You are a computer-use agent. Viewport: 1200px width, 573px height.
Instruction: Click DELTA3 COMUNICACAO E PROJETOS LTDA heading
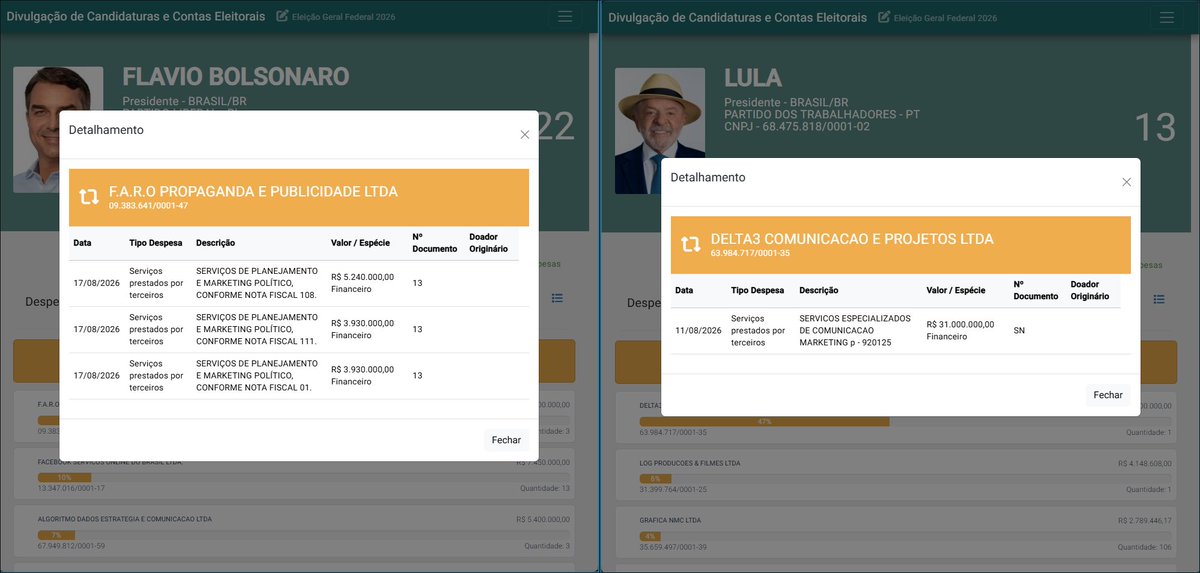[x=852, y=239]
